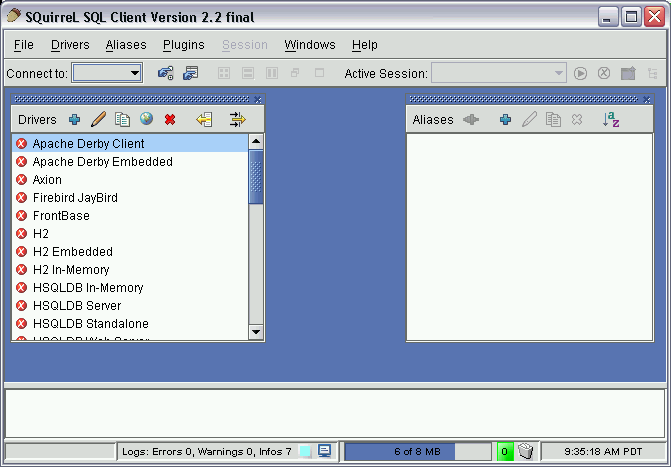Select H2 Embedded in the drivers list

click(72, 252)
